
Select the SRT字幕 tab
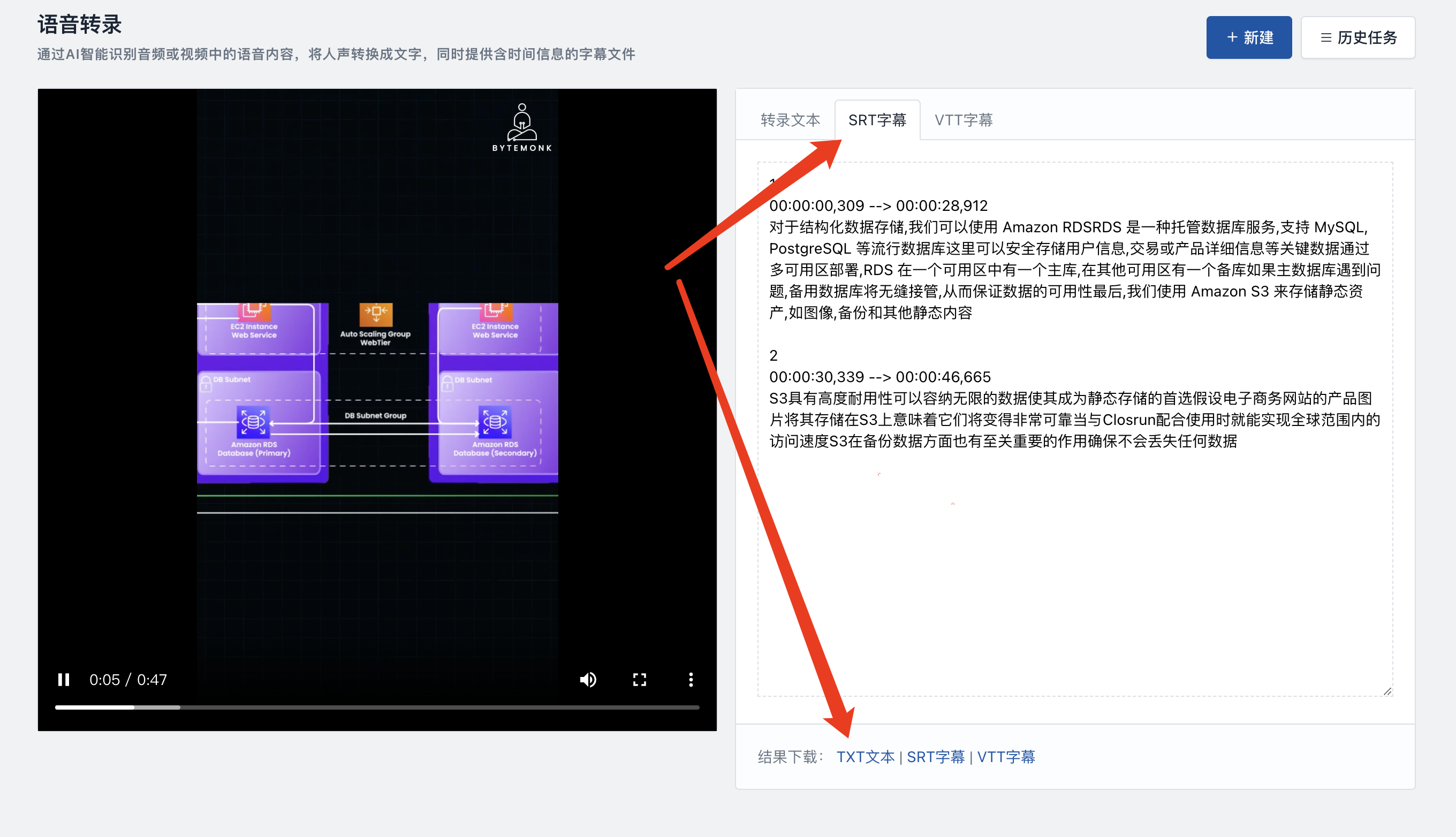coord(877,120)
